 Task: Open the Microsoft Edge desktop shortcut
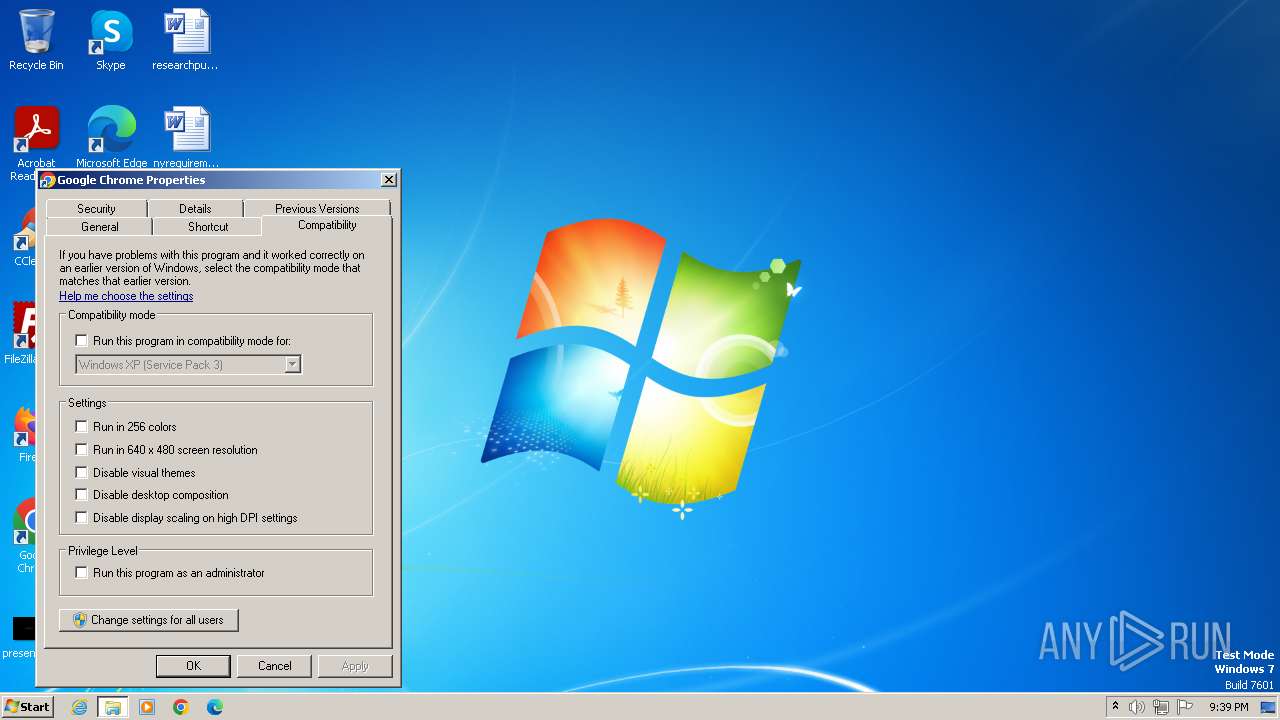[x=111, y=138]
